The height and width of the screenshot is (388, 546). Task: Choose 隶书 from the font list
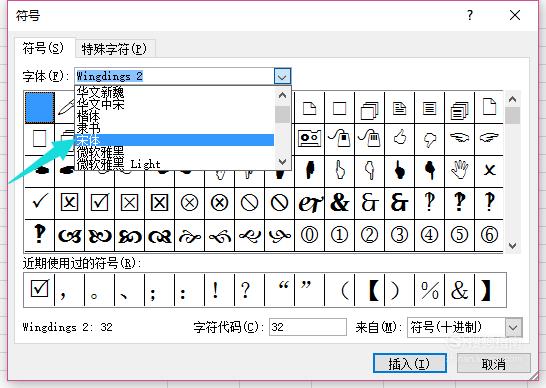[174, 128]
